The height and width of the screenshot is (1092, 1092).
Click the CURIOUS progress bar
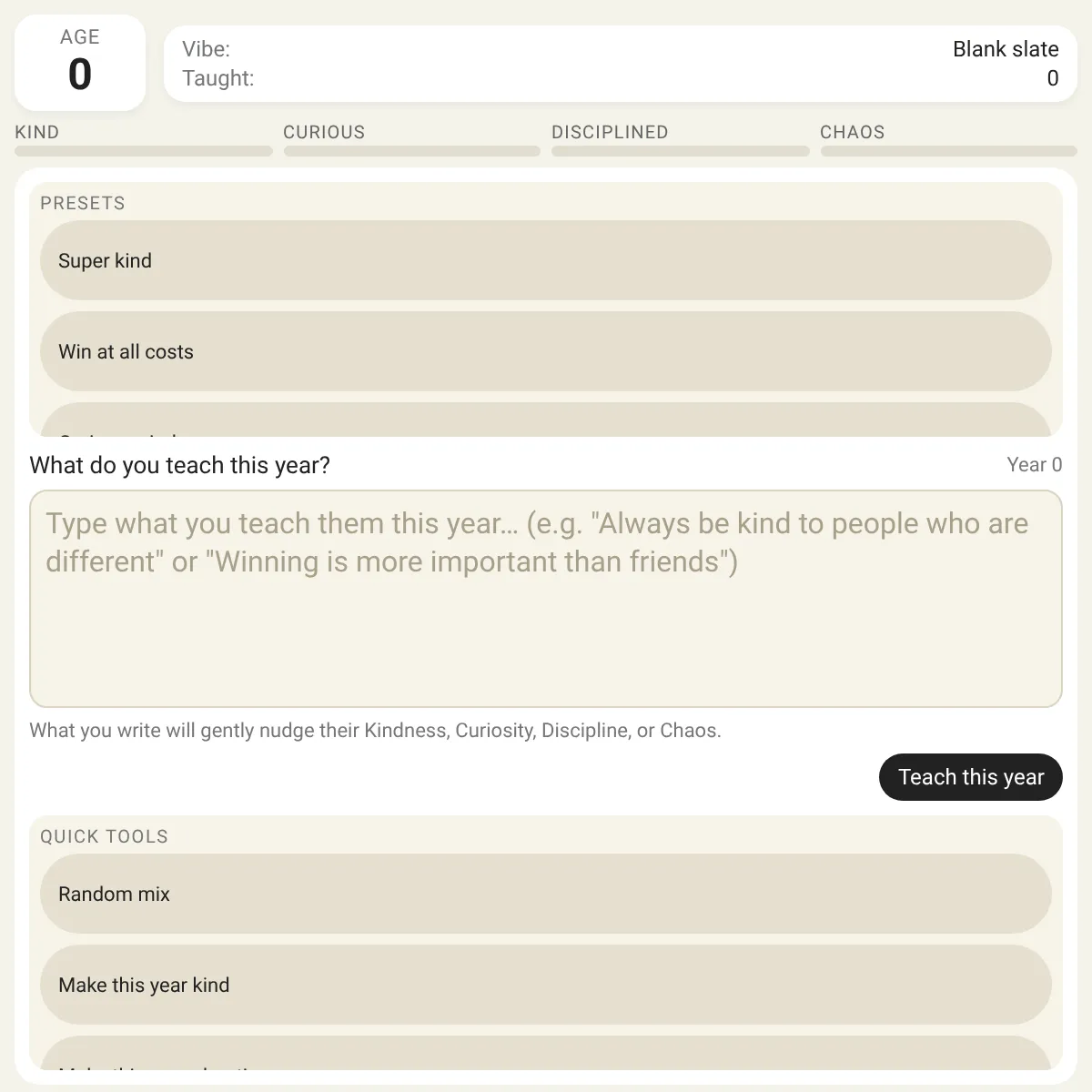[412, 151]
